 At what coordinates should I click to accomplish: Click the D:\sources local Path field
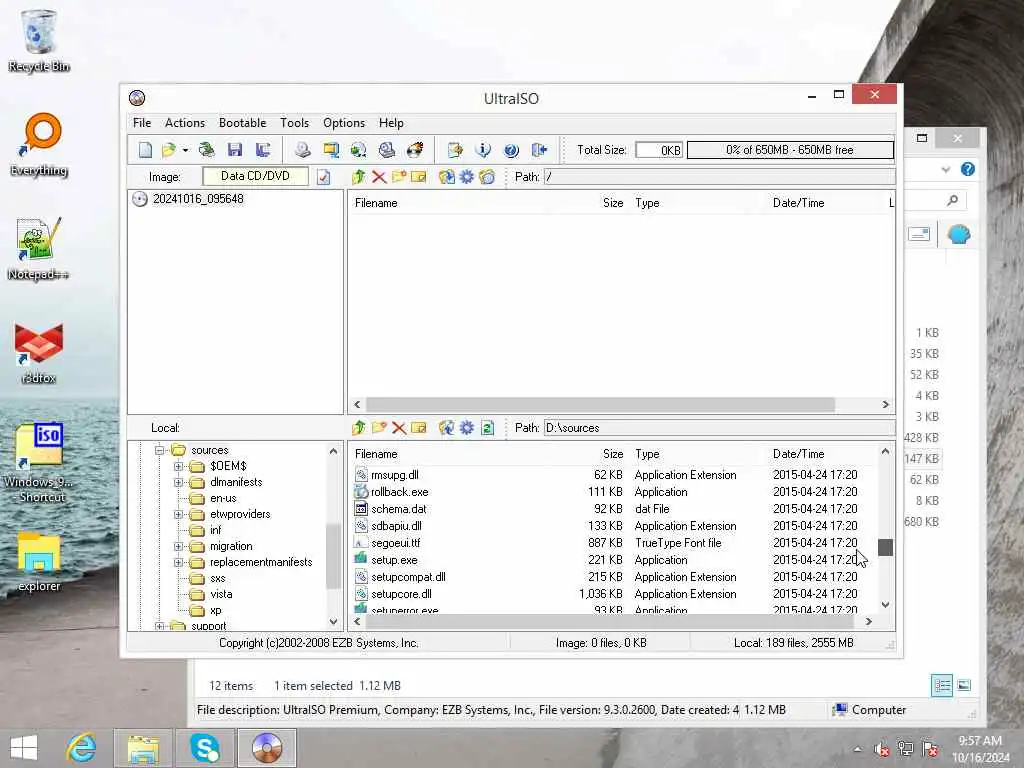[719, 428]
